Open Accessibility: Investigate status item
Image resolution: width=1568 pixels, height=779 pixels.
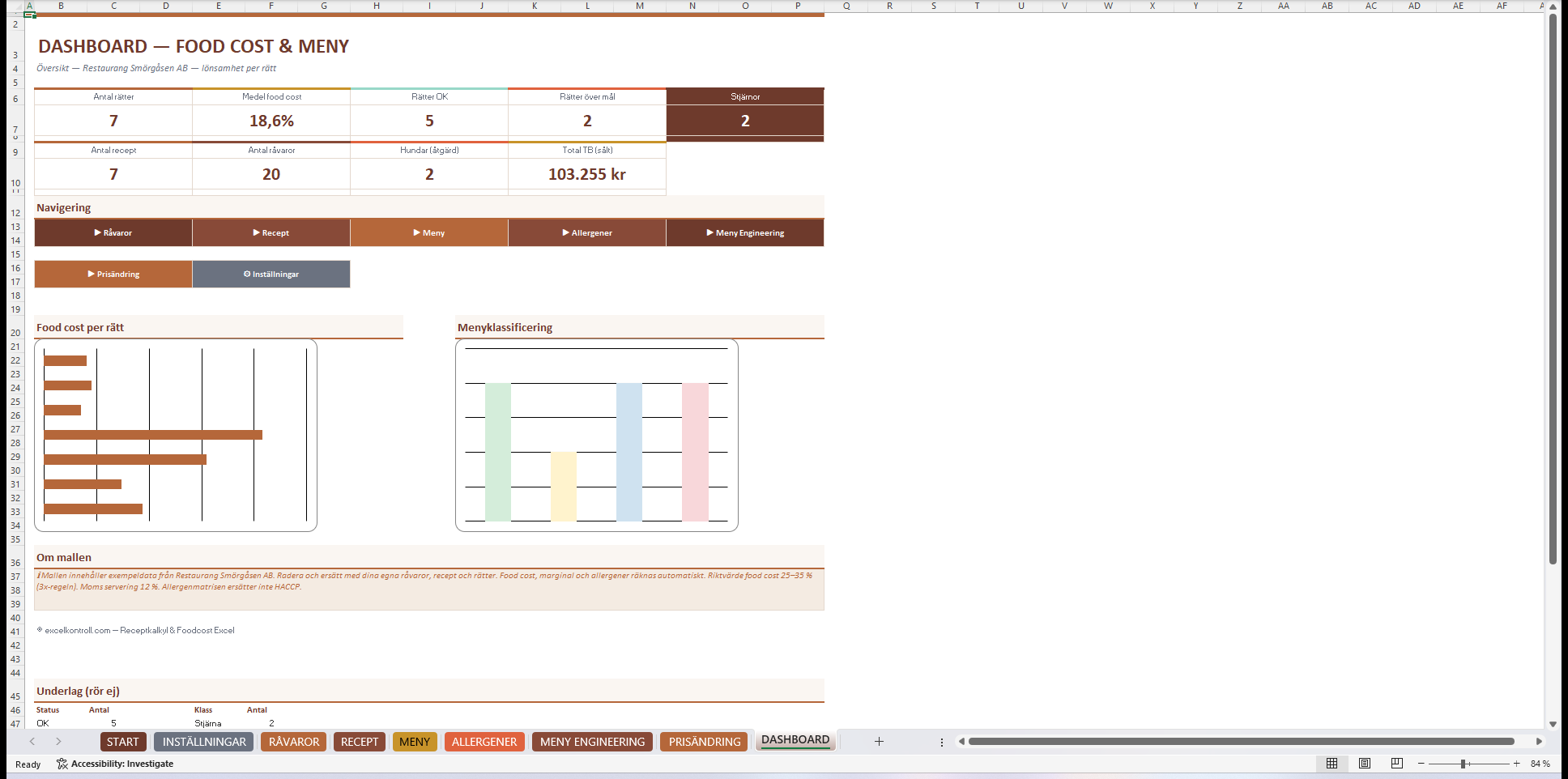(x=115, y=764)
